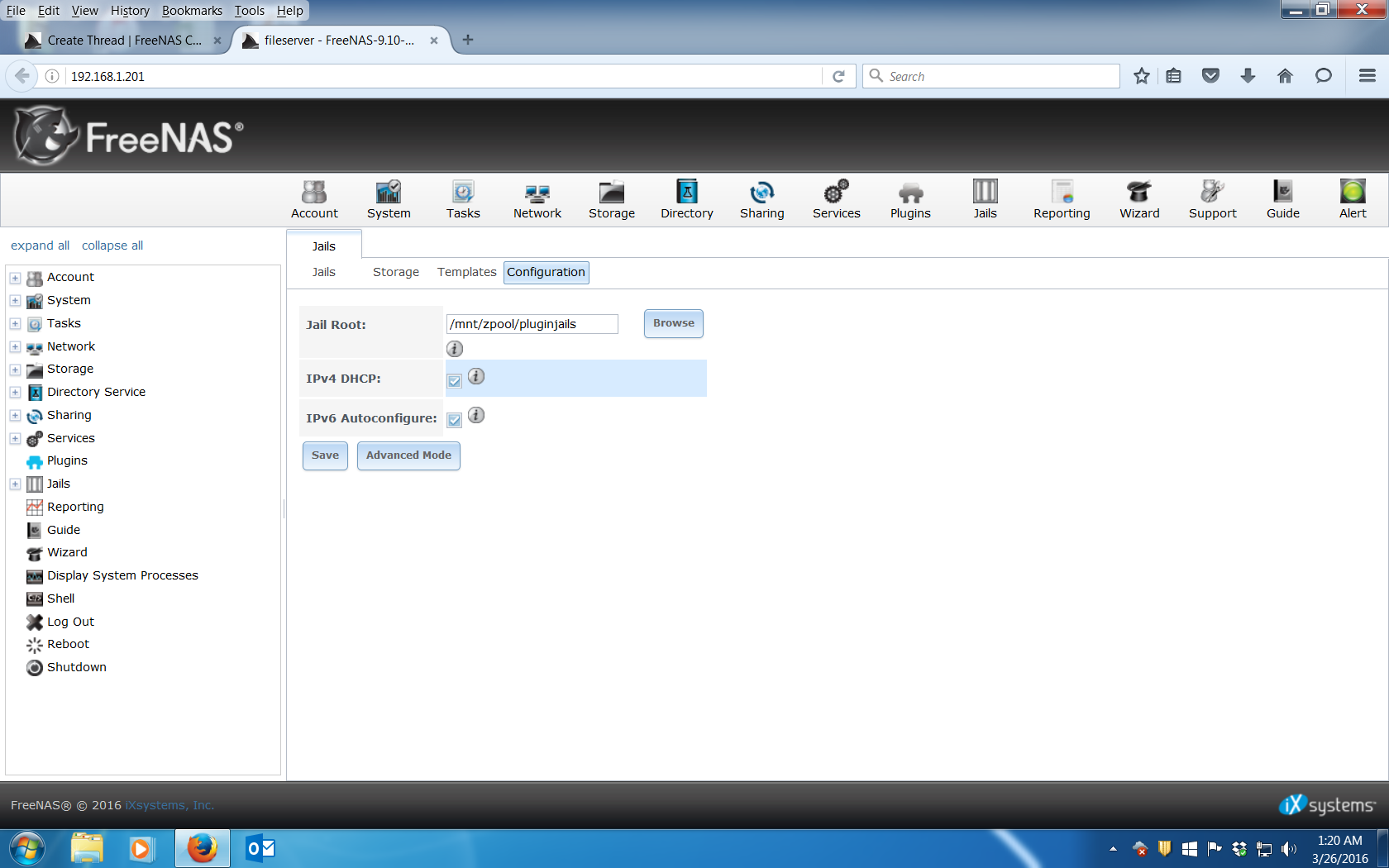The image size is (1389, 868).
Task: Expand the Storage tree node
Action: pos(15,370)
